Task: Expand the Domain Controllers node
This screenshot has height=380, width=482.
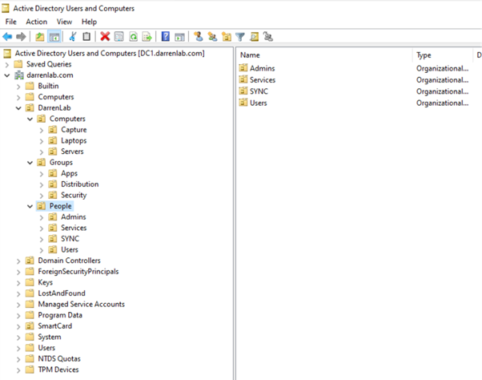Action: tap(18, 261)
